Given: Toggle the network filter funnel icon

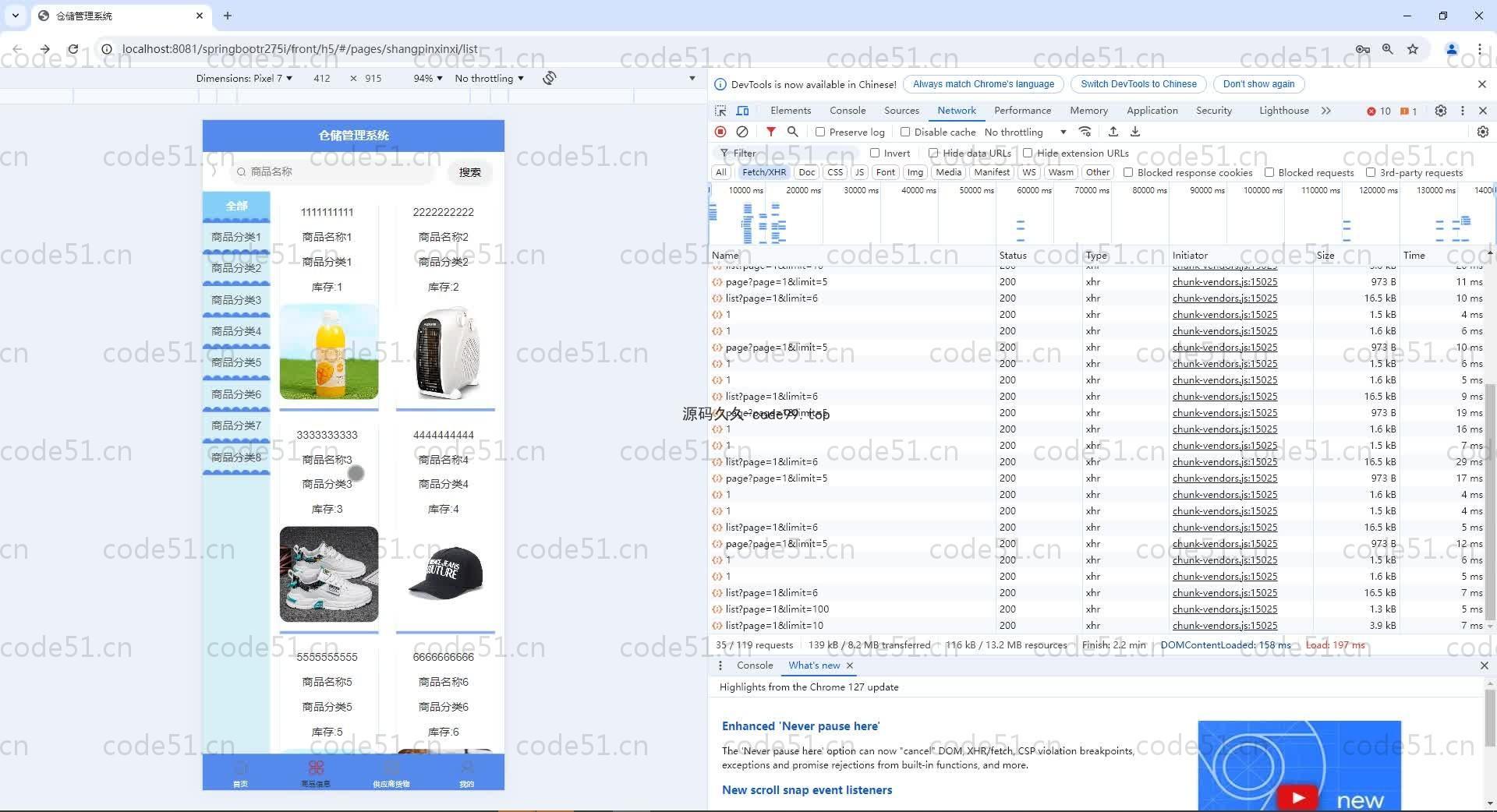Looking at the screenshot, I should coord(770,132).
